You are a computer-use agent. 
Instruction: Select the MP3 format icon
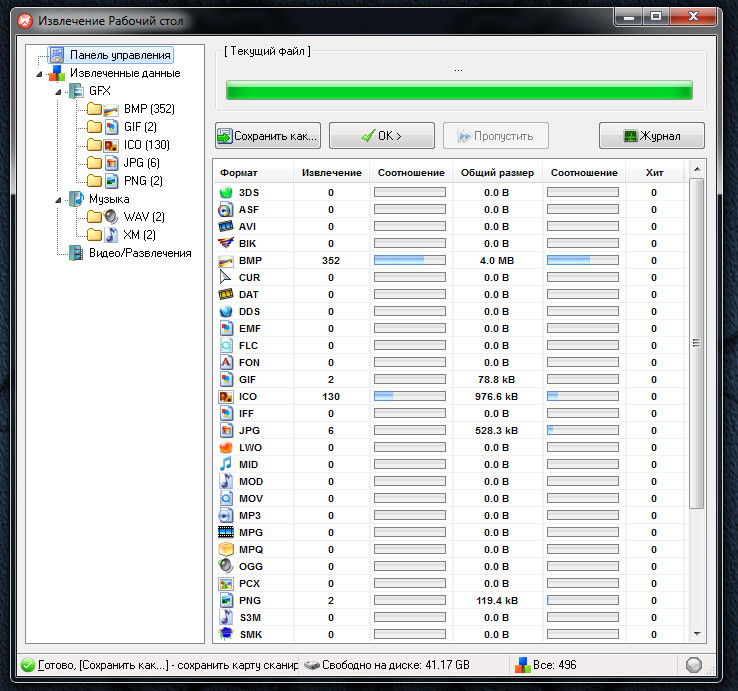pos(226,515)
